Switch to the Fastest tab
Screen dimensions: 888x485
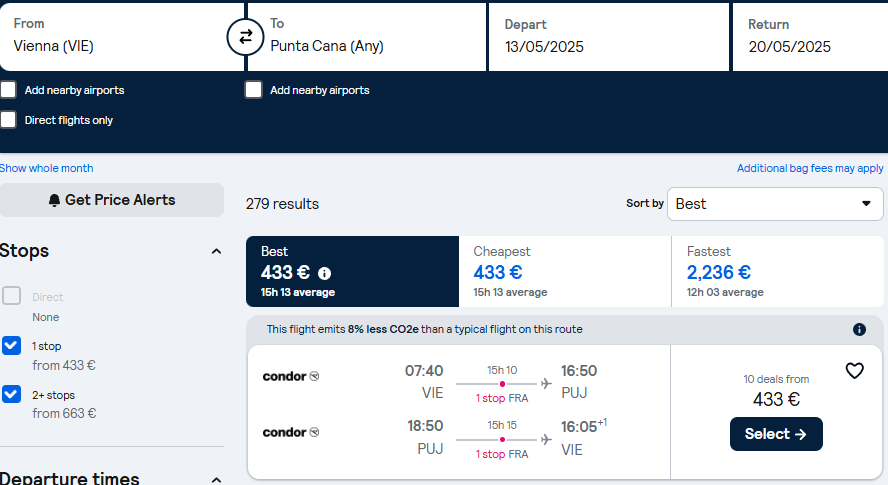(x=778, y=271)
